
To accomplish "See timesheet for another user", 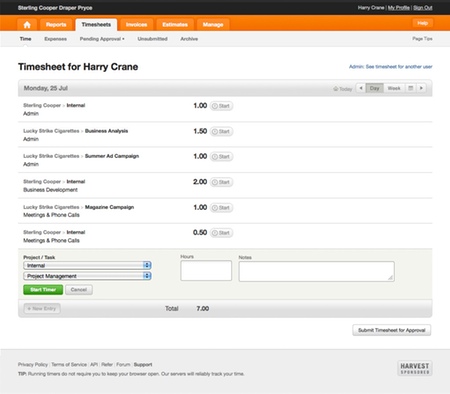I will pyautogui.click(x=391, y=67).
